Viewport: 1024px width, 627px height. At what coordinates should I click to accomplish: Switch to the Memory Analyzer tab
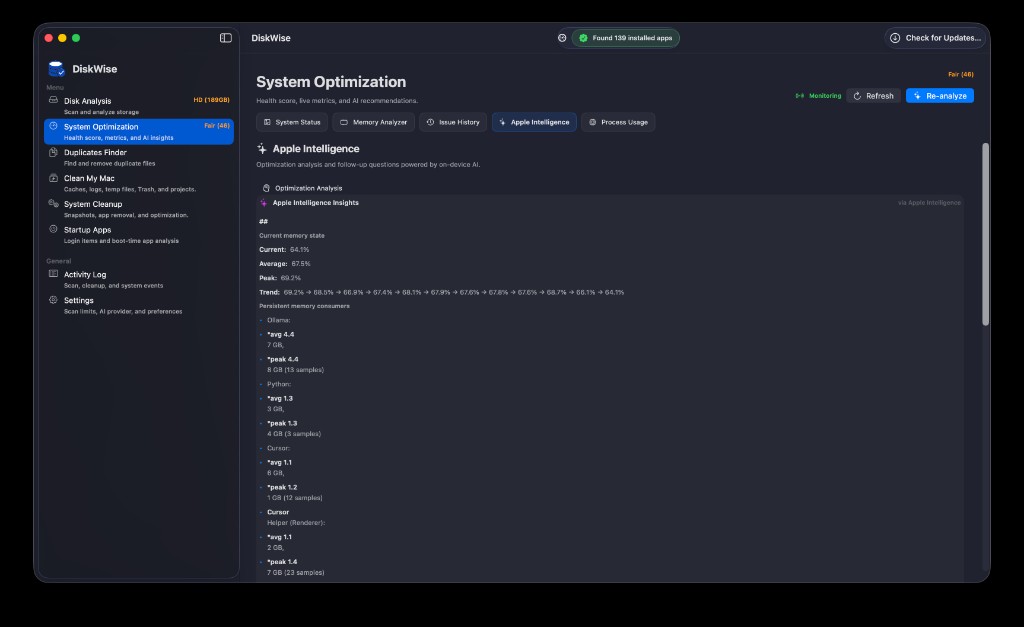(x=374, y=122)
